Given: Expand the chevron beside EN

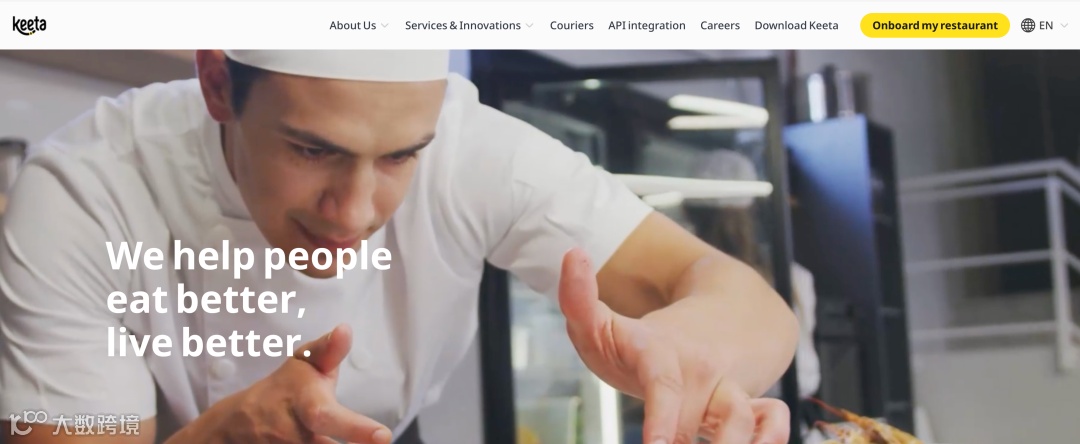Looking at the screenshot, I should [x=1063, y=25].
